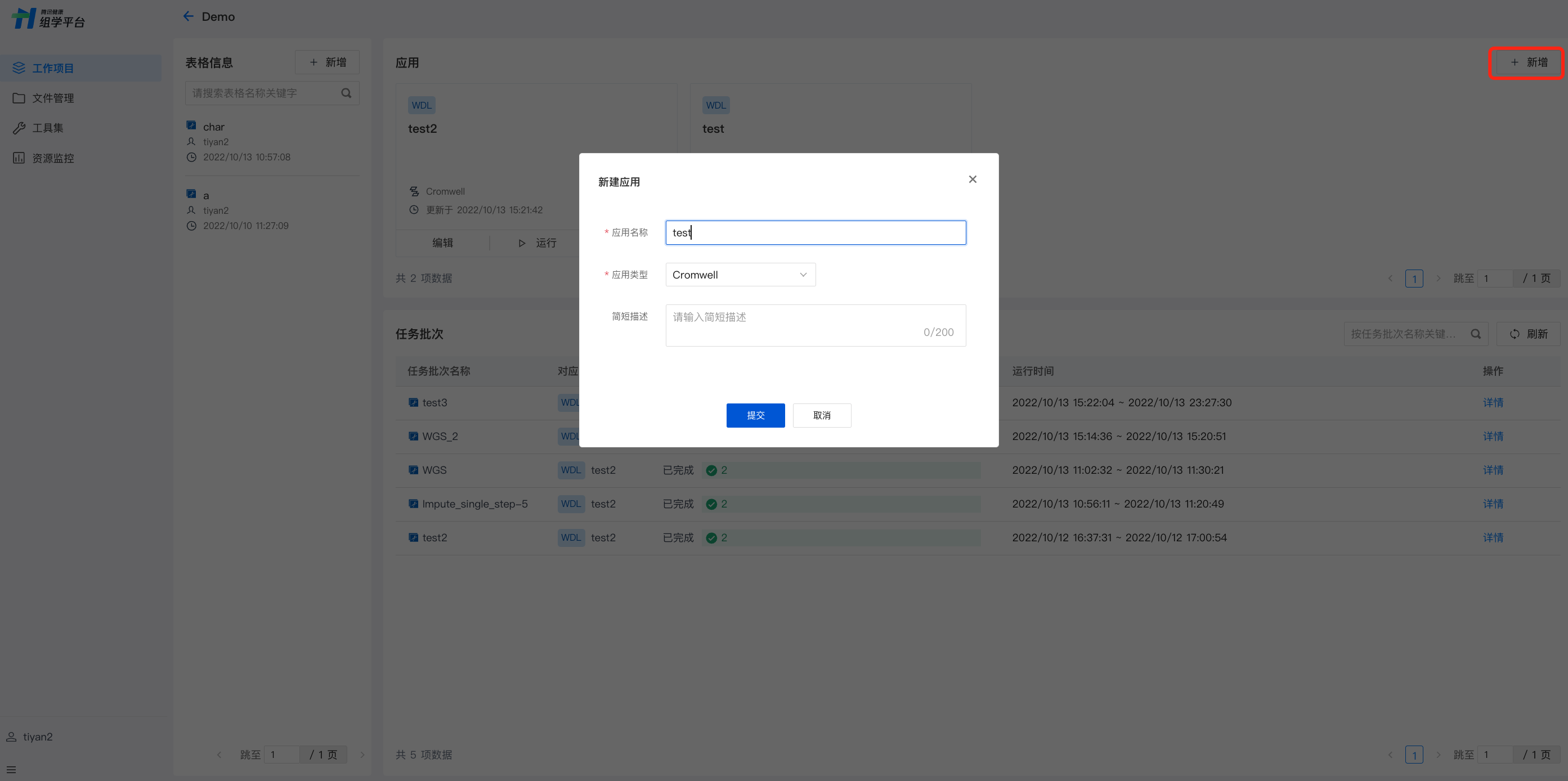Click the application name input field
This screenshot has width=1568, height=781.
(x=815, y=232)
